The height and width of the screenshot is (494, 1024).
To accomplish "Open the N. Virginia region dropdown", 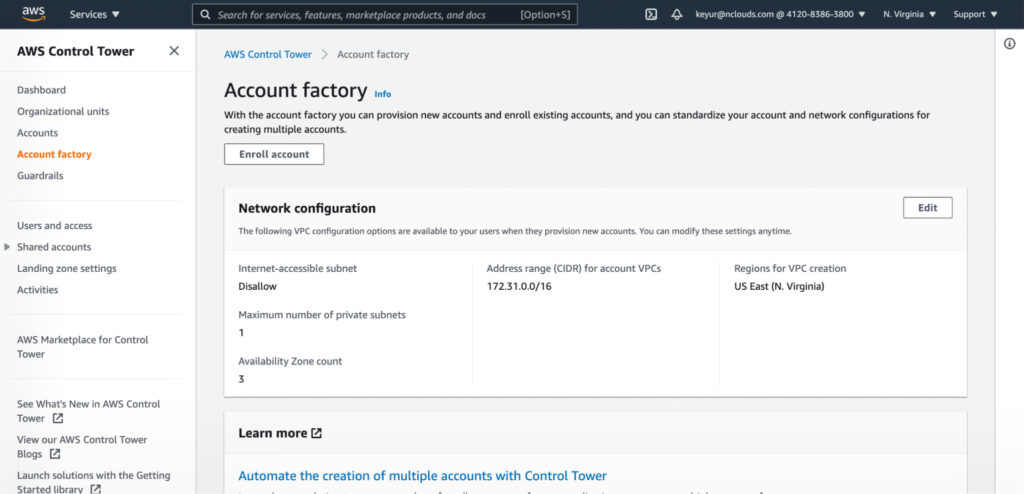I will pos(909,14).
